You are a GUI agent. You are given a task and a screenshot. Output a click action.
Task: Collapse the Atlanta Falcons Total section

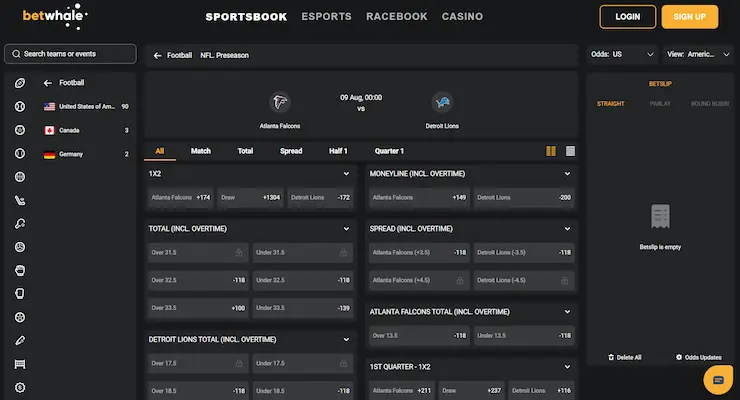point(567,312)
